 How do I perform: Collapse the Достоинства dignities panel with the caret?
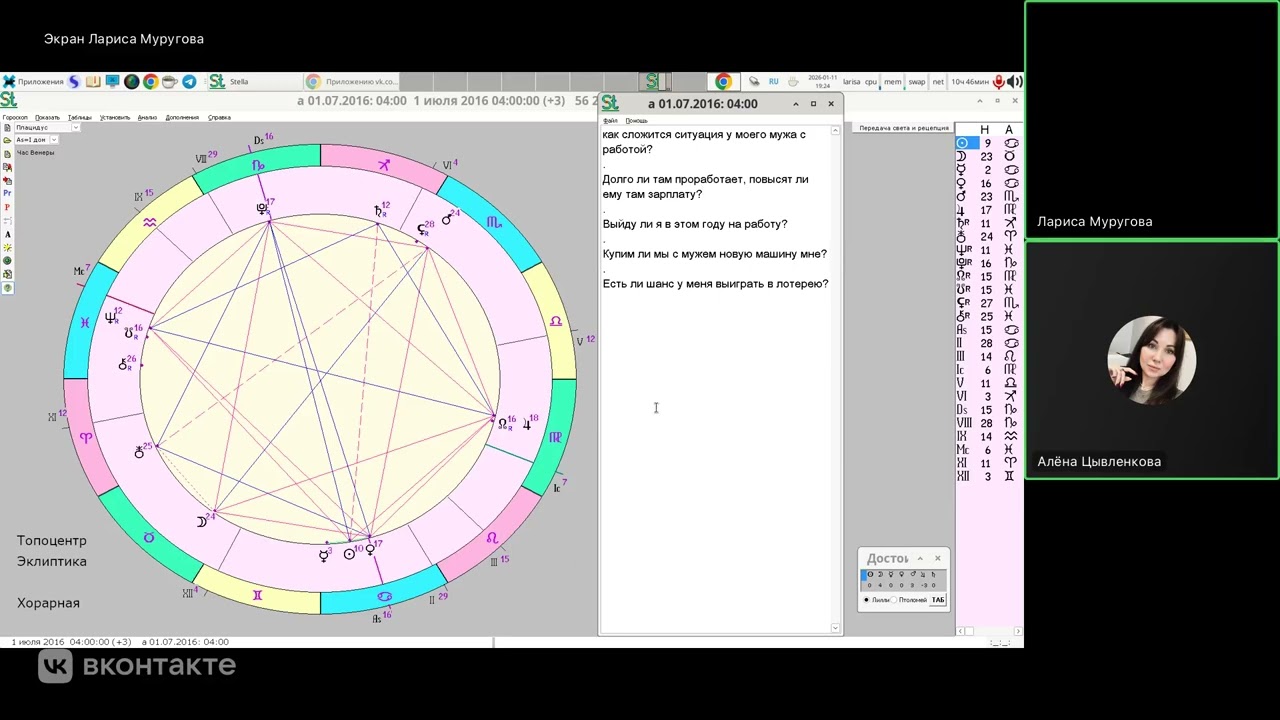pyautogui.click(x=920, y=558)
